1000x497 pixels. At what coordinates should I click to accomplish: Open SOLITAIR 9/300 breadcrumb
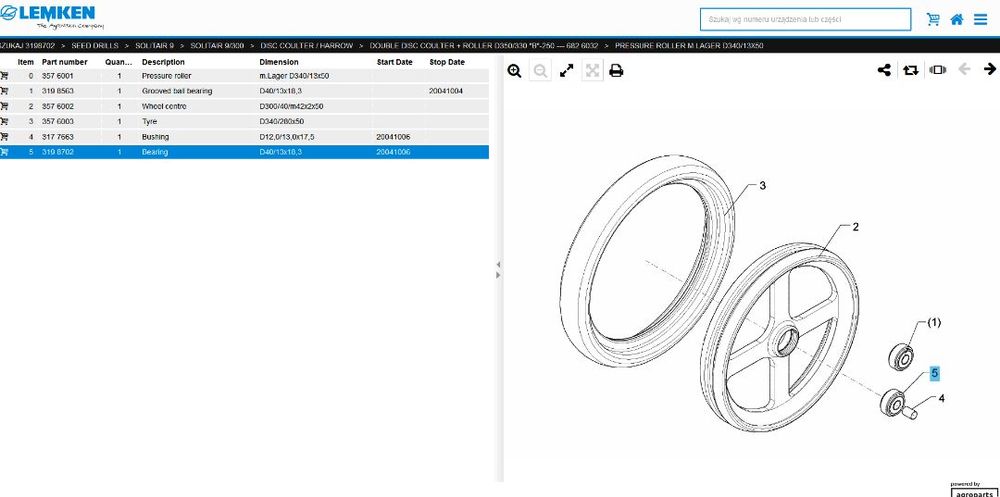point(217,46)
